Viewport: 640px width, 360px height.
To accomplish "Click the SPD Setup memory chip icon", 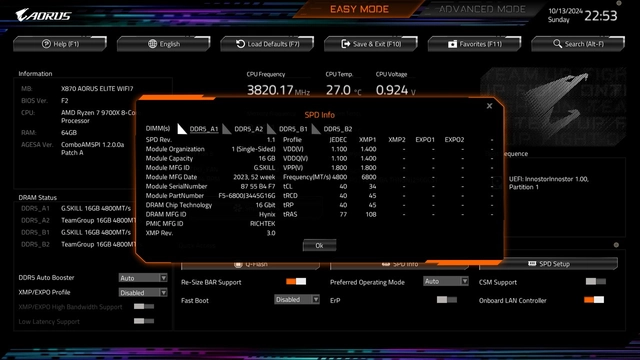I will point(532,264).
